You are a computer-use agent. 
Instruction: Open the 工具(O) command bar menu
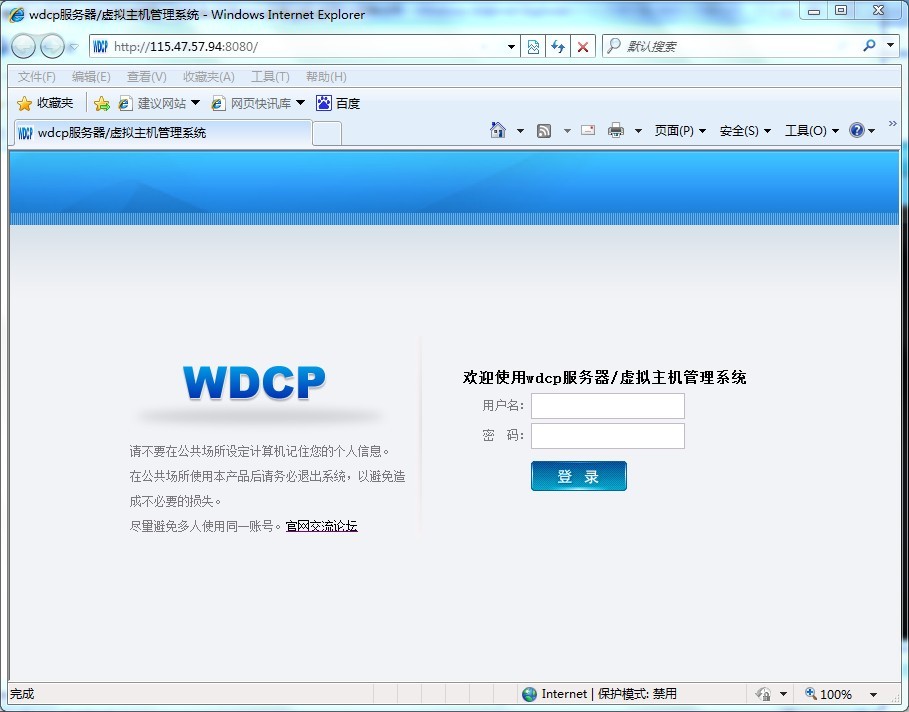click(812, 130)
